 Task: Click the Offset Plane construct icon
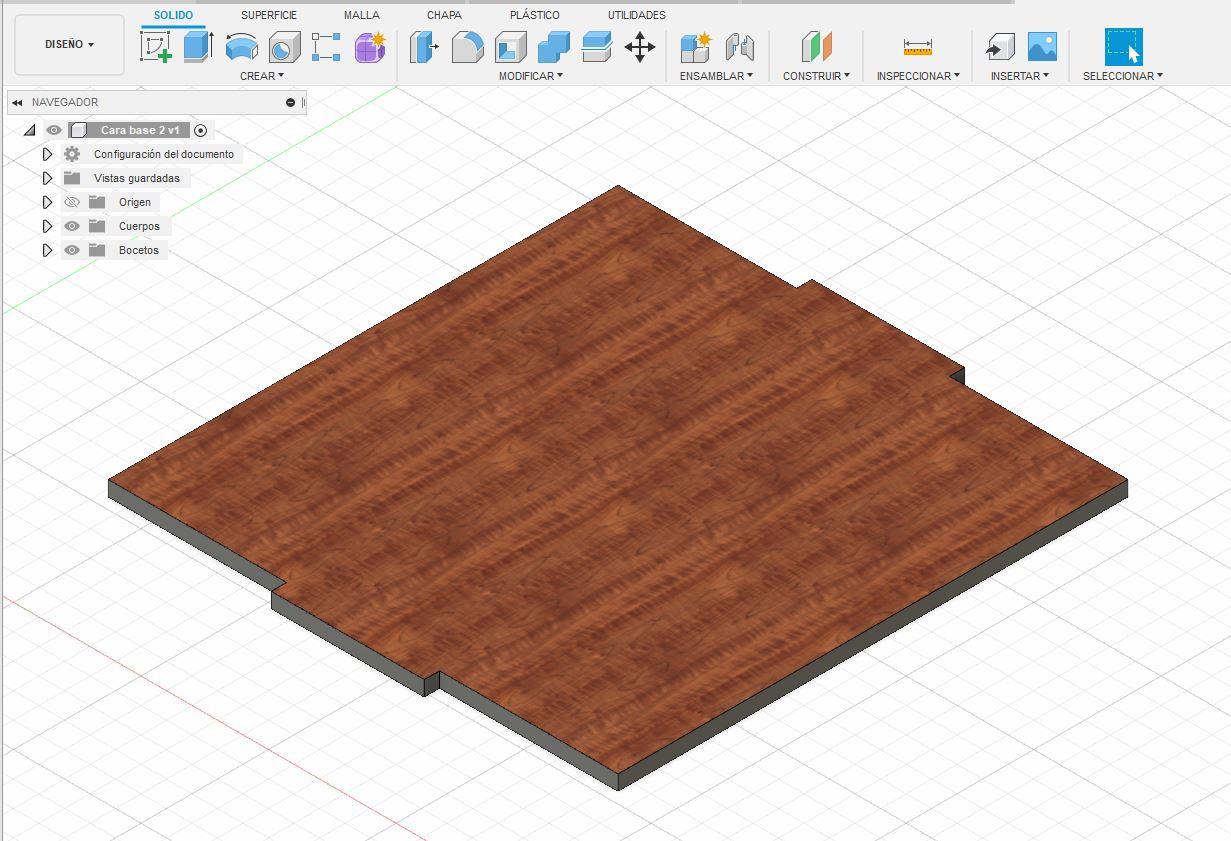point(816,47)
